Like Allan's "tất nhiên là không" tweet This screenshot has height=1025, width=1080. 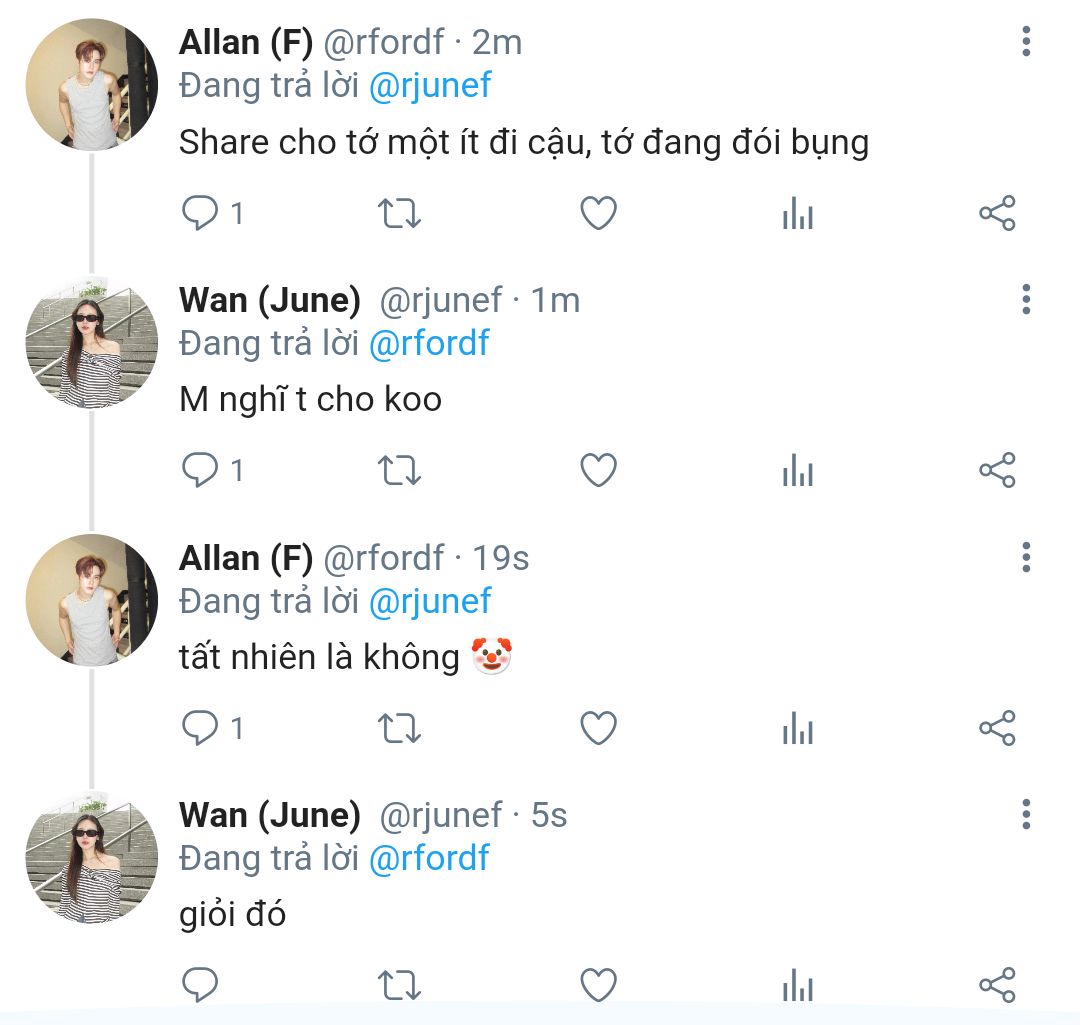tap(598, 729)
